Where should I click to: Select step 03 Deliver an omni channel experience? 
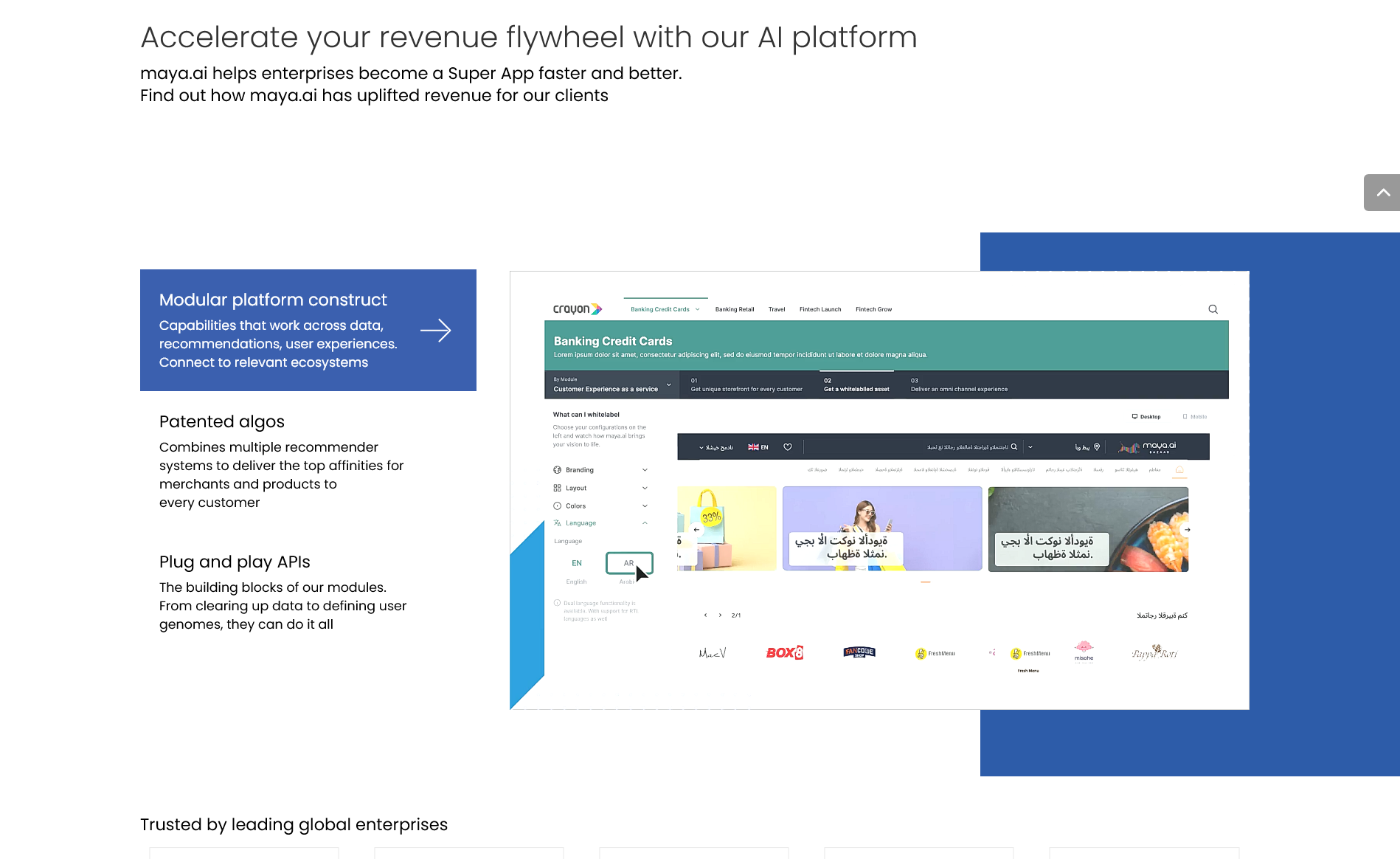(x=958, y=385)
